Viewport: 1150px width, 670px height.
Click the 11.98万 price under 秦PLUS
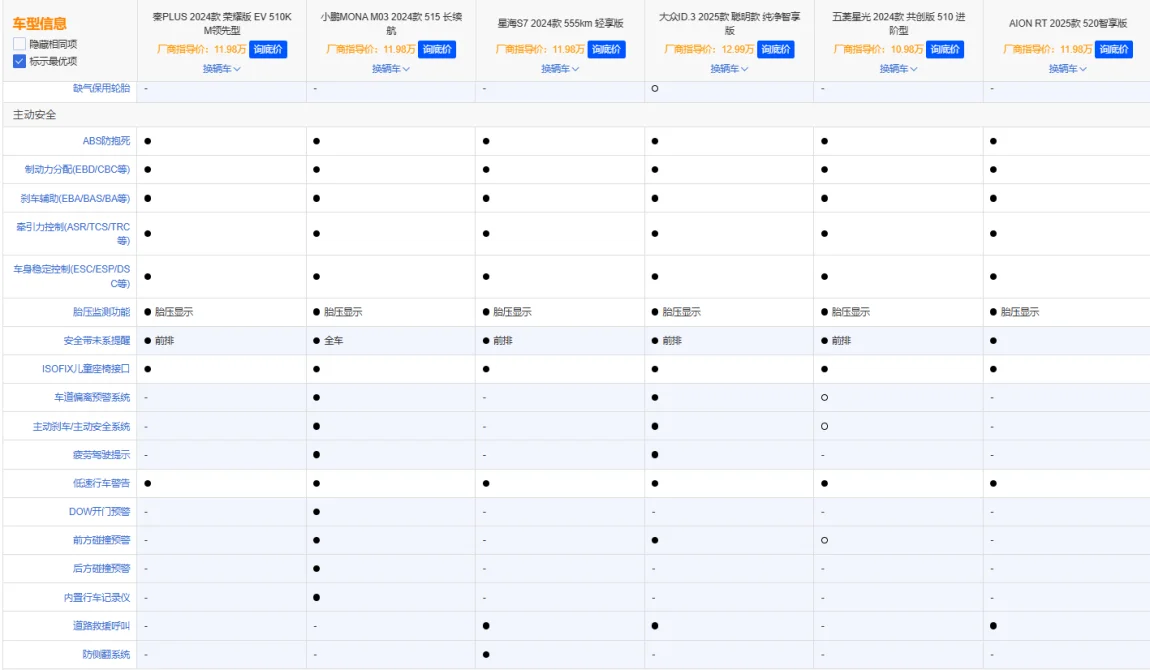tap(230, 49)
